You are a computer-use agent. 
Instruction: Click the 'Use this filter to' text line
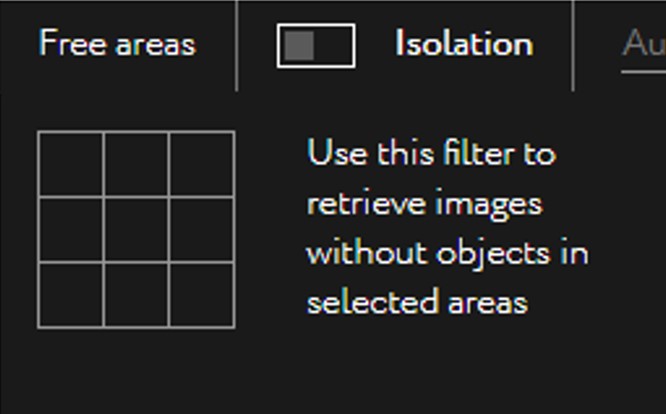click(x=431, y=153)
